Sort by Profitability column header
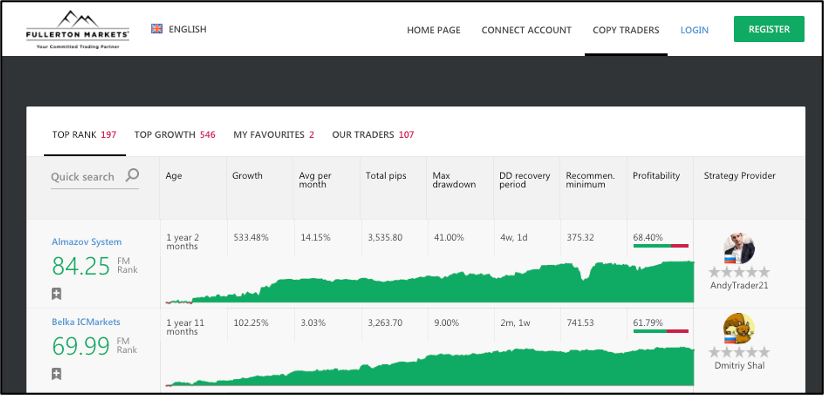 point(656,176)
